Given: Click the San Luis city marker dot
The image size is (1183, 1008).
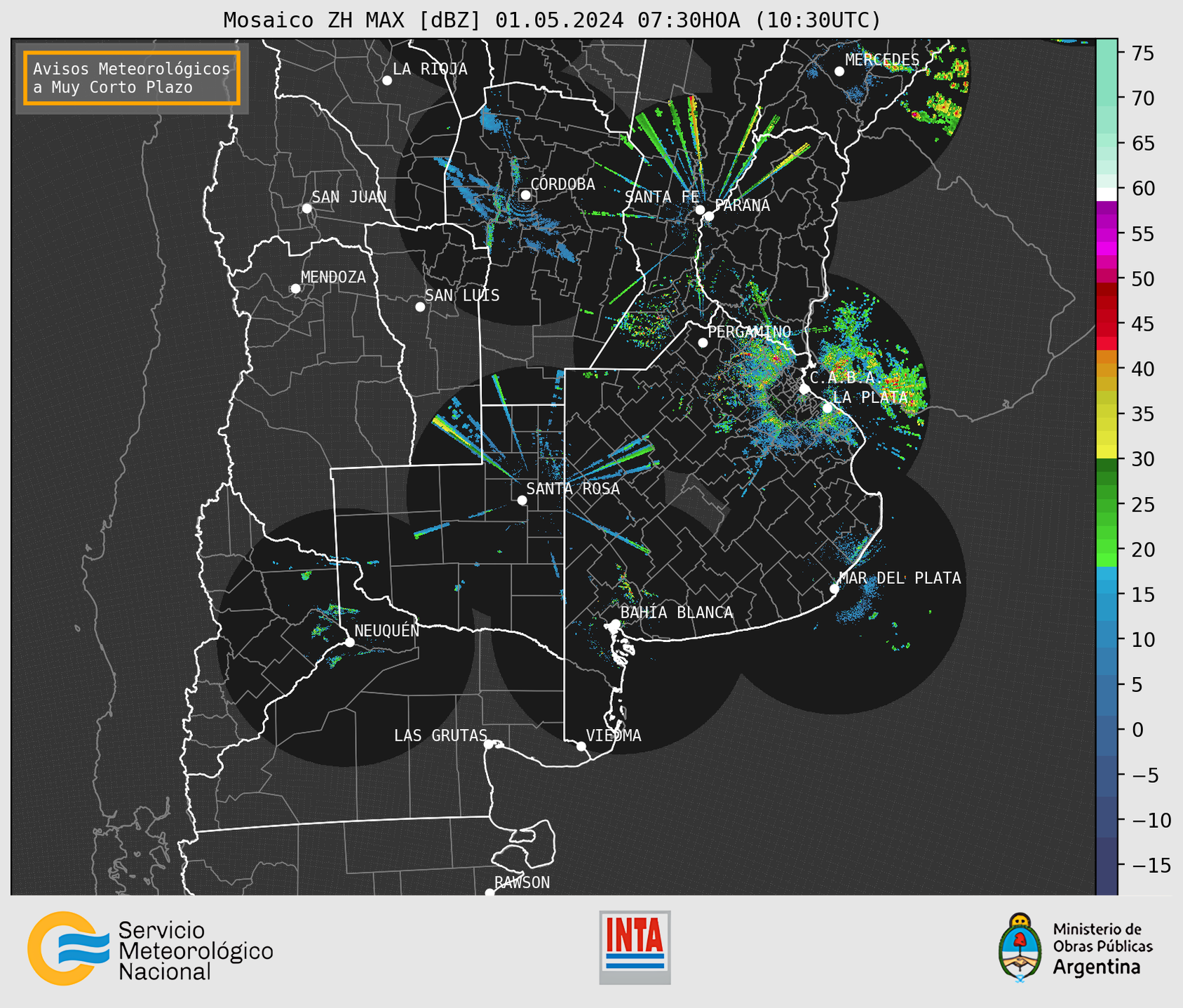Looking at the screenshot, I should click(x=420, y=307).
